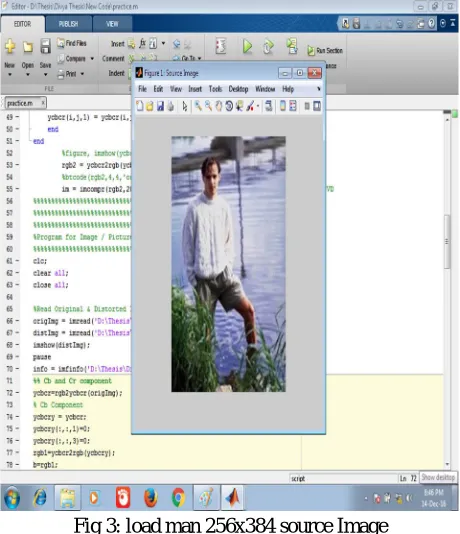This screenshot has height=534, width=460.
Task: Run the script with green Run arrow
Action: [247, 46]
